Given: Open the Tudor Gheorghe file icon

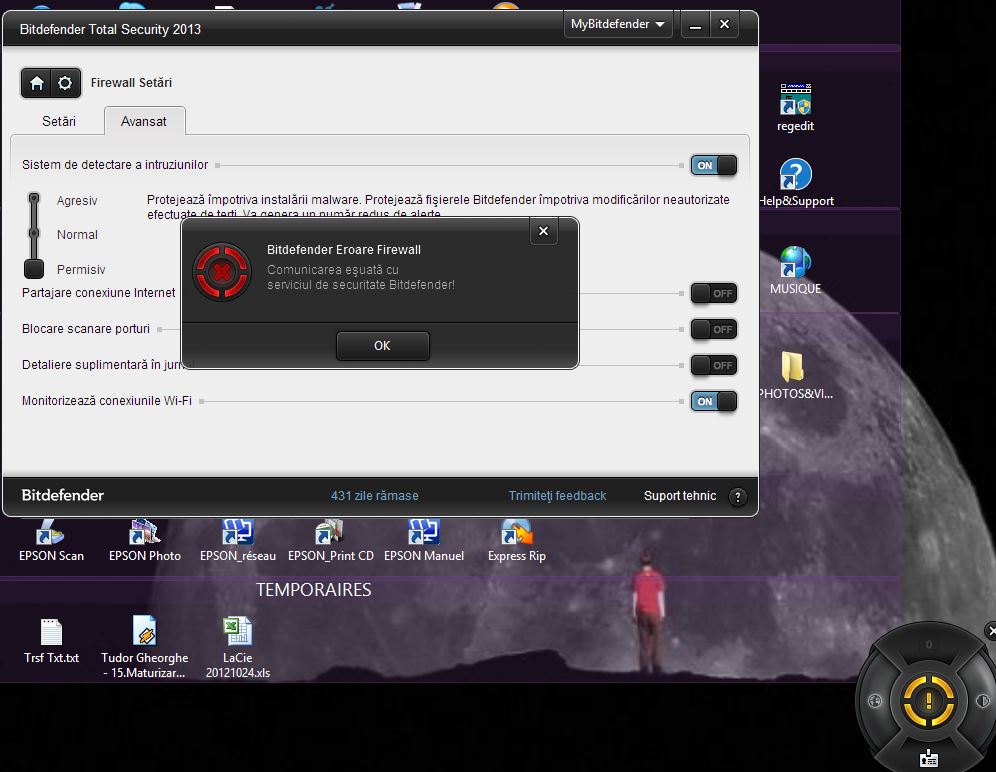Looking at the screenshot, I should (x=144, y=647).
